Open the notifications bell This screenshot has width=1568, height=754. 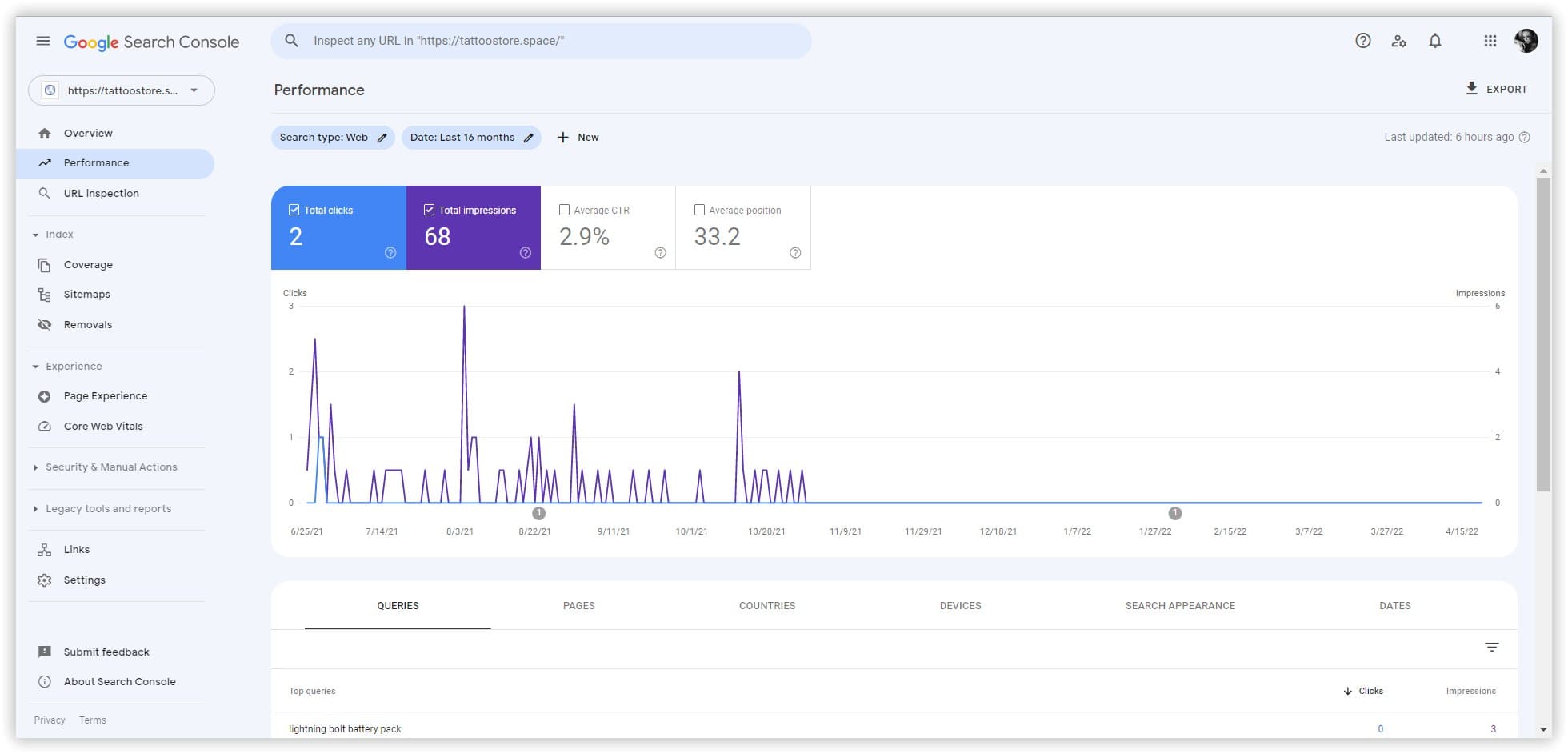(x=1434, y=41)
